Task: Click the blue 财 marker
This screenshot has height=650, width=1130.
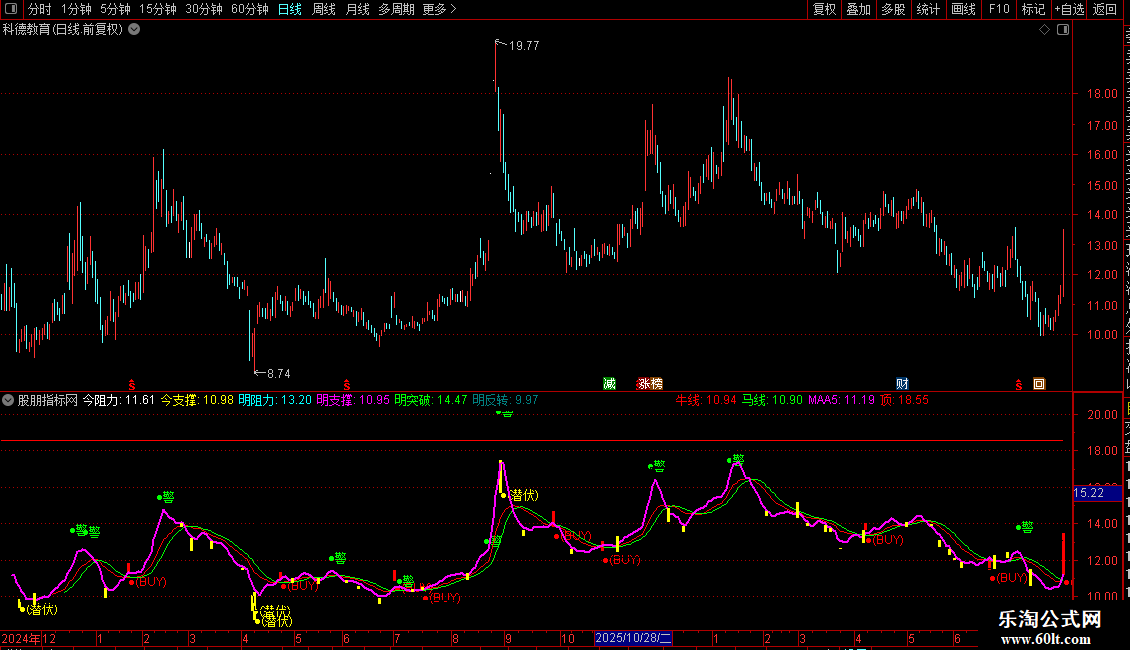Action: click(902, 383)
